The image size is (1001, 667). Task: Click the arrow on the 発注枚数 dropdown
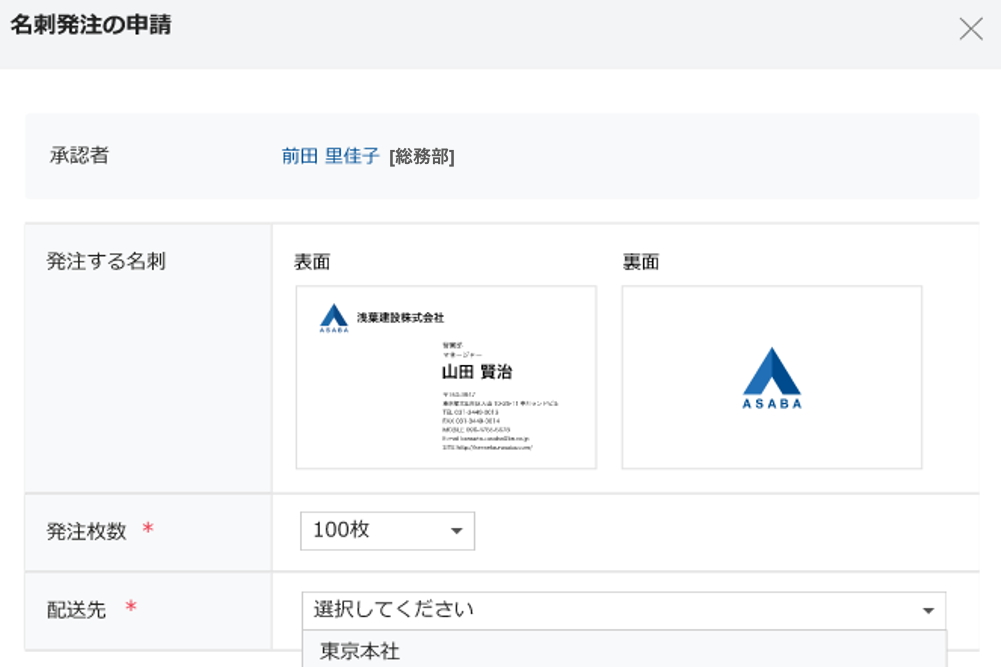456,532
